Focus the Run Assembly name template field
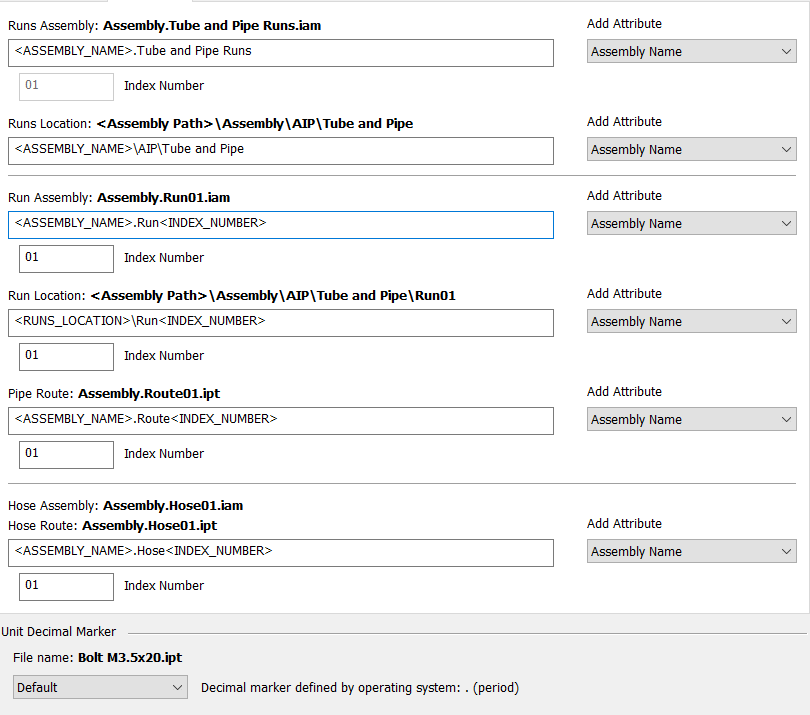 280,225
